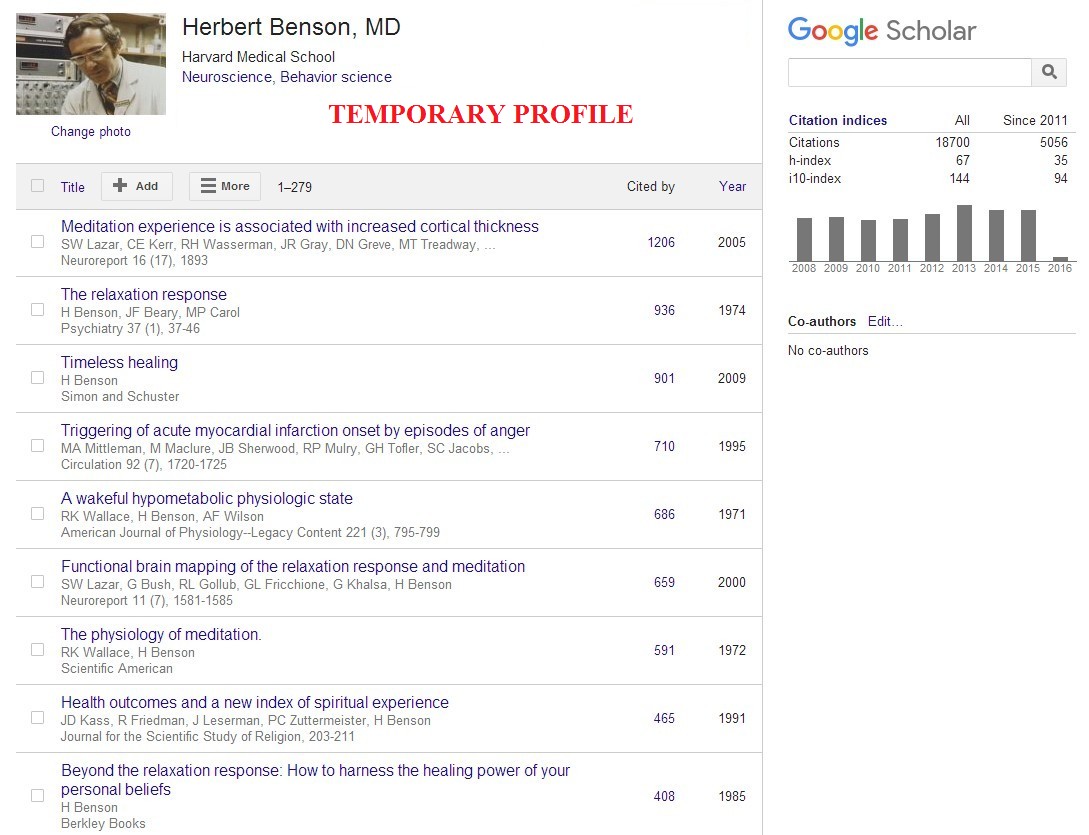This screenshot has height=835, width=1089.
Task: Click the i10-index value 144
Action: (x=959, y=179)
